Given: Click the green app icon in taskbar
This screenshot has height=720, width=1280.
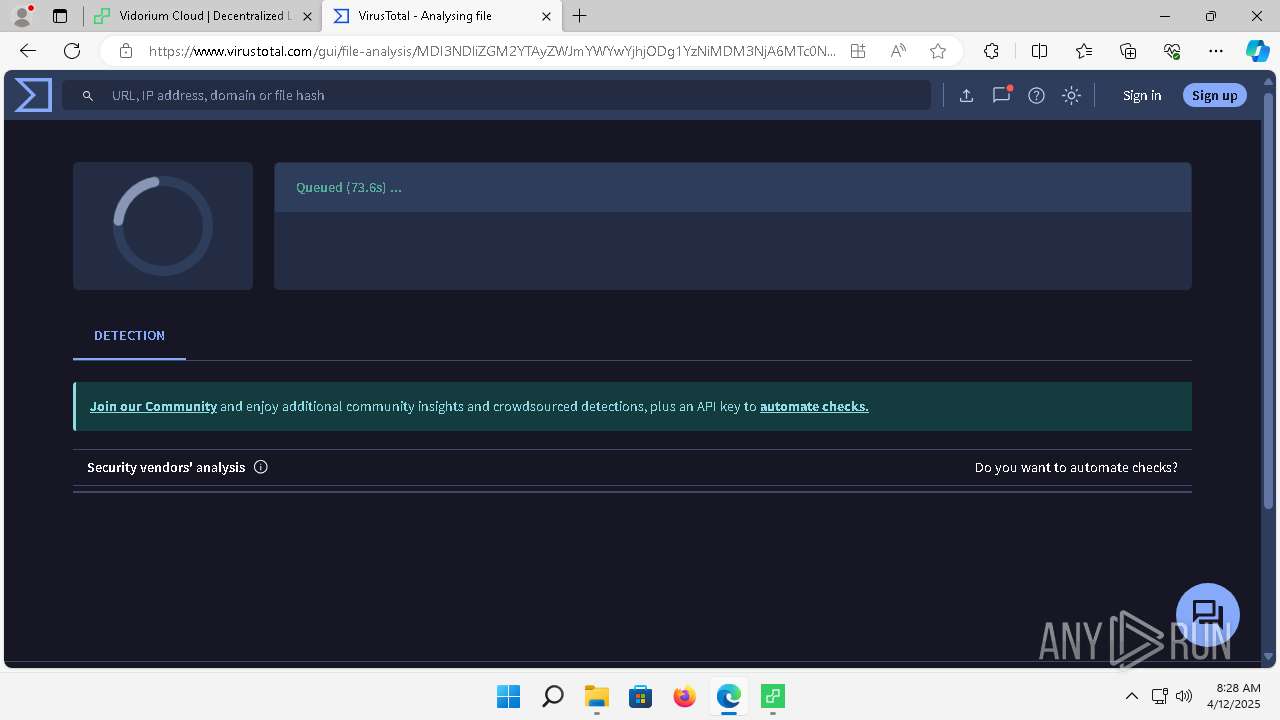Looking at the screenshot, I should pyautogui.click(x=772, y=696).
